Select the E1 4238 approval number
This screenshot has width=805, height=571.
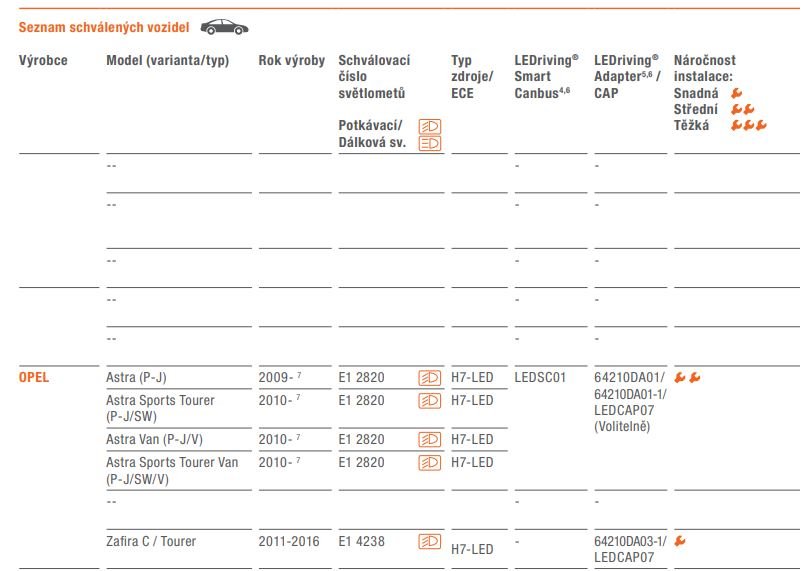click(361, 542)
